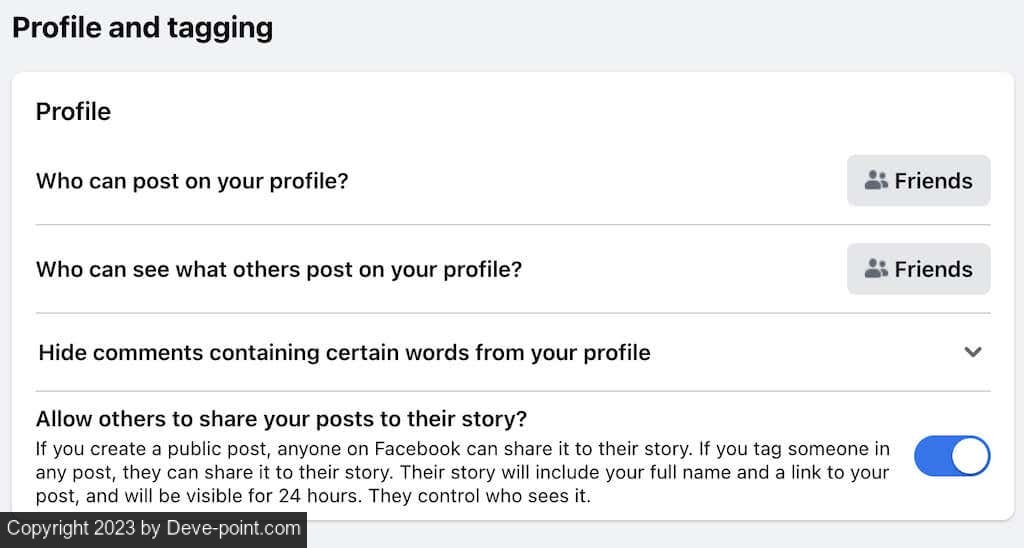This screenshot has width=1024, height=548.
Task: Click the Copyright 2023 Deve-point.com watermark
Action: pyautogui.click(x=153, y=528)
